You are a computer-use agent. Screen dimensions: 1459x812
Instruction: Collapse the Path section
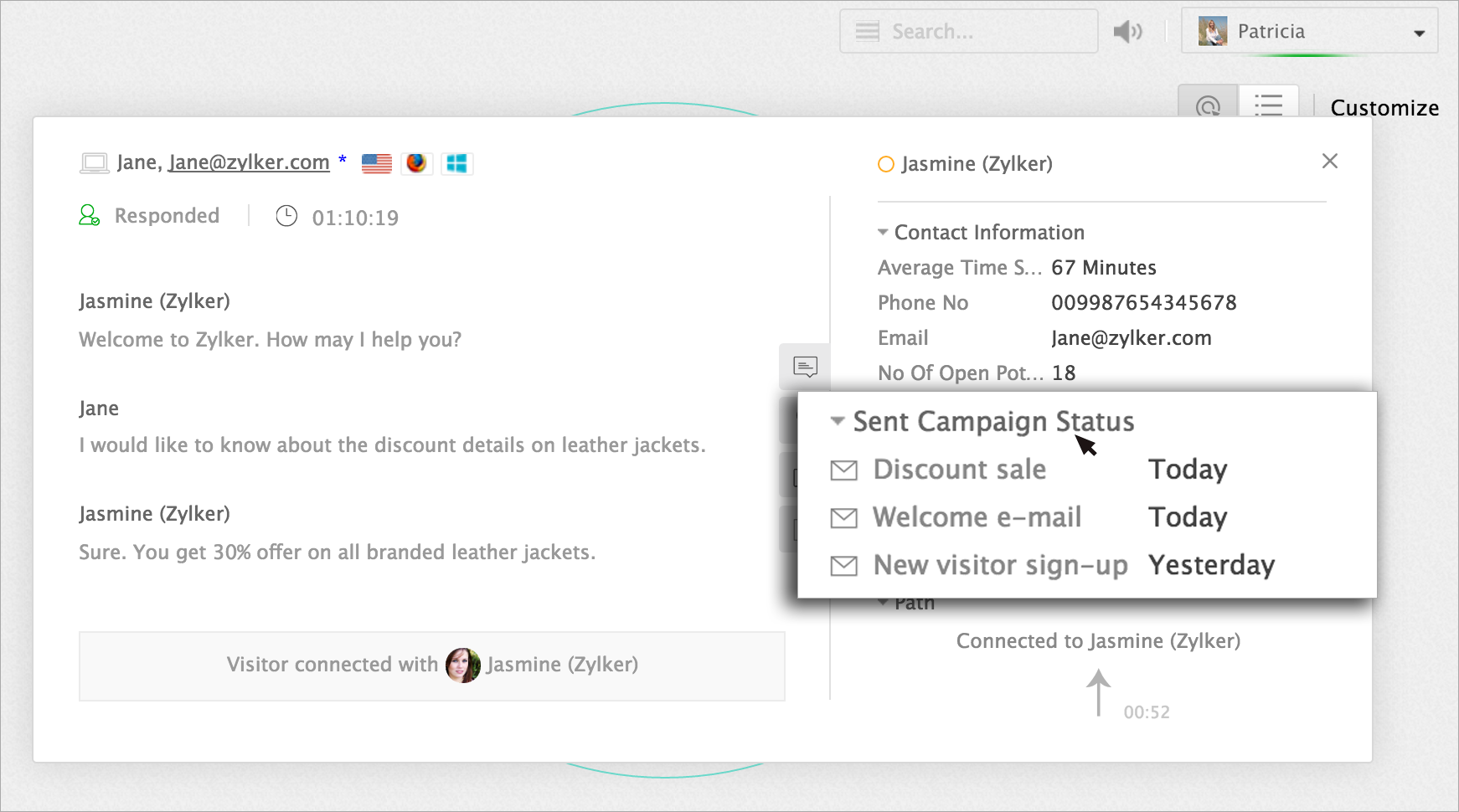883,603
